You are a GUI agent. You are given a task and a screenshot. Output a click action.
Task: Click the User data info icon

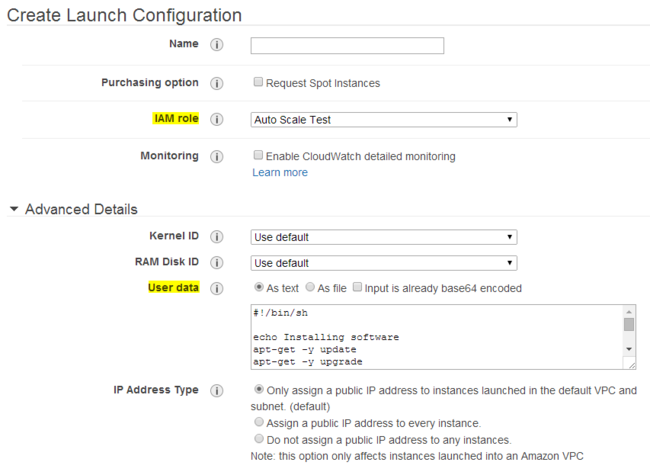tap(217, 288)
